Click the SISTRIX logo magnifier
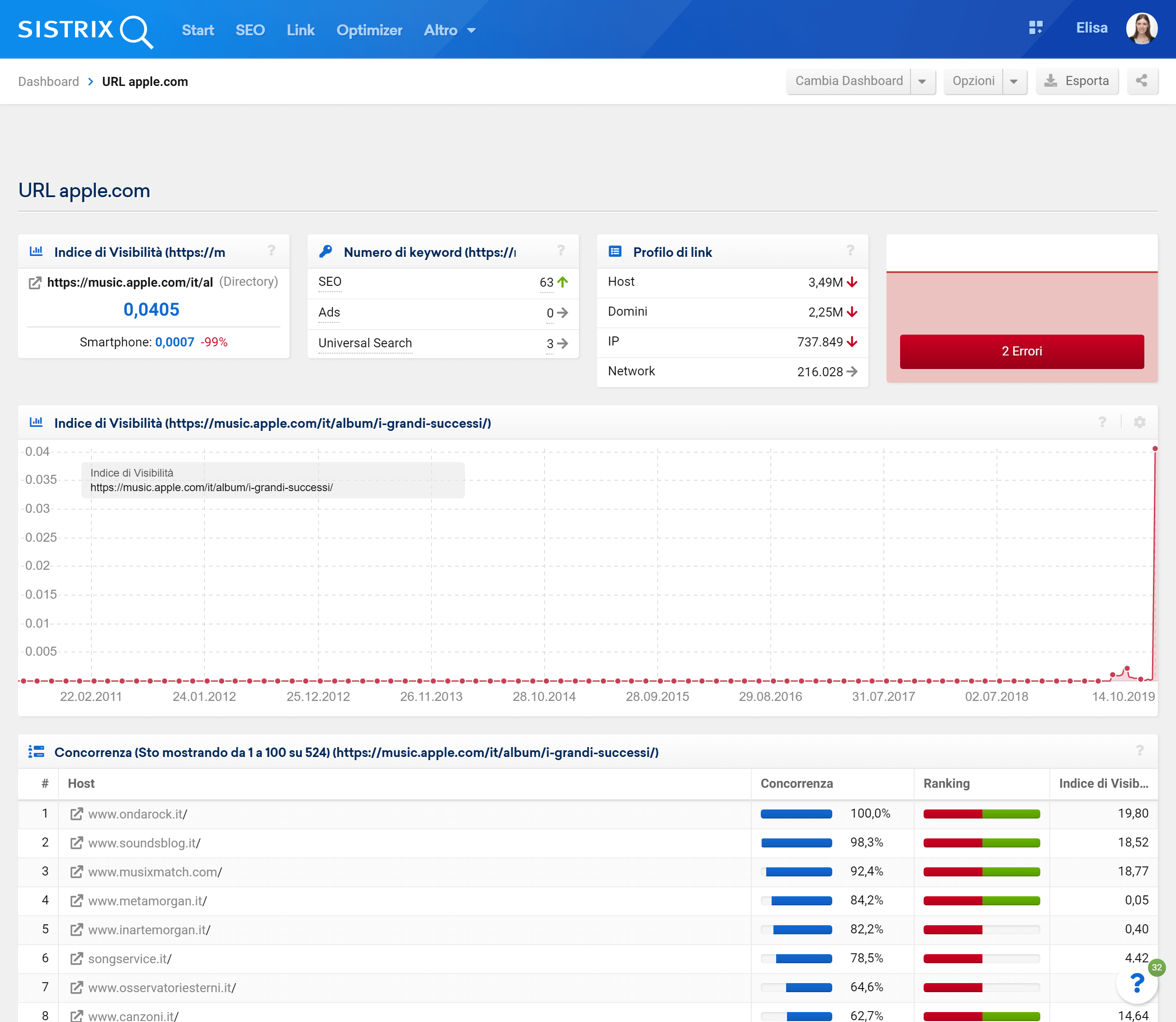This screenshot has width=1176, height=1022. [136, 32]
